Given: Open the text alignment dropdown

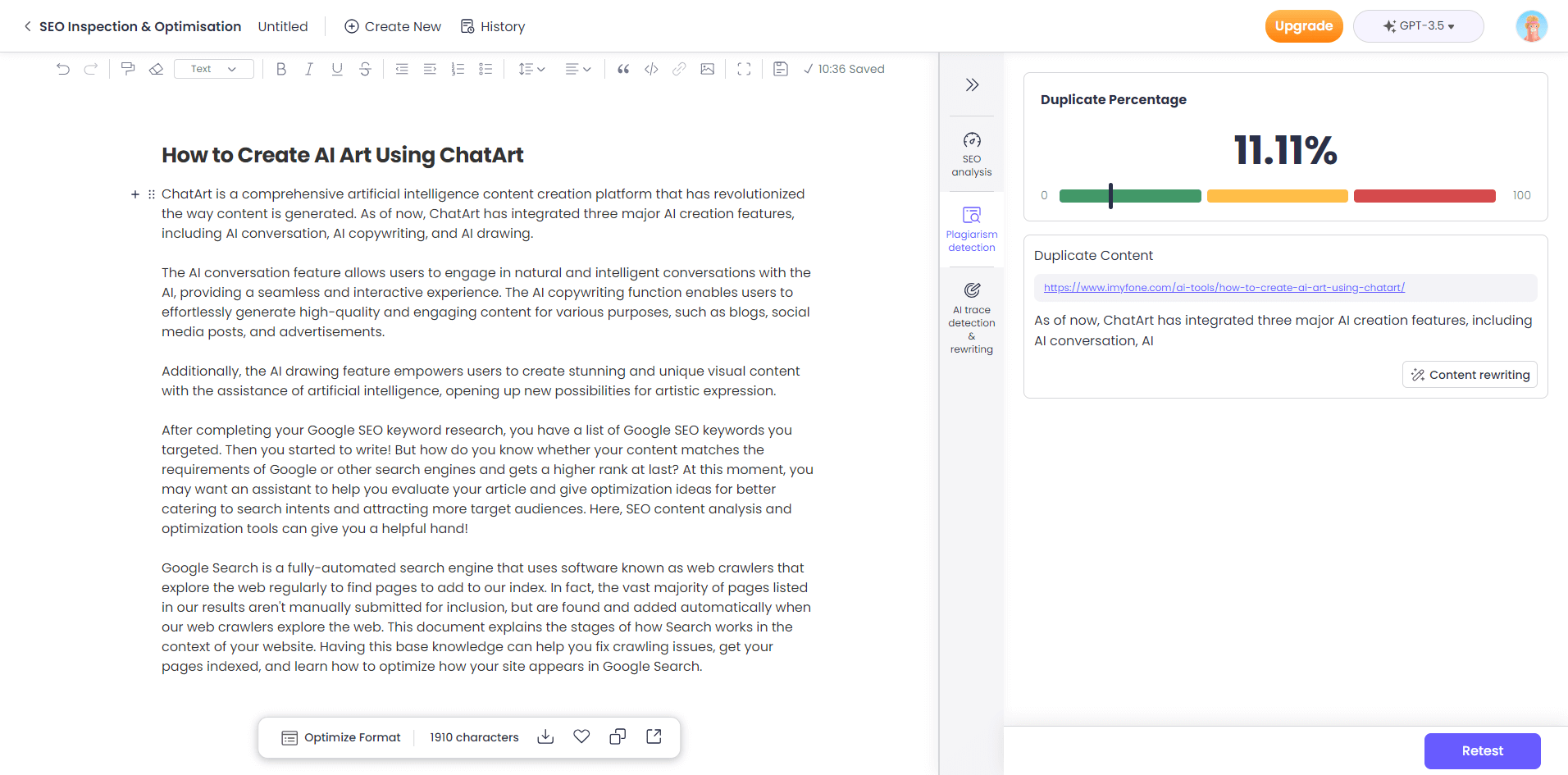Looking at the screenshot, I should [x=578, y=69].
